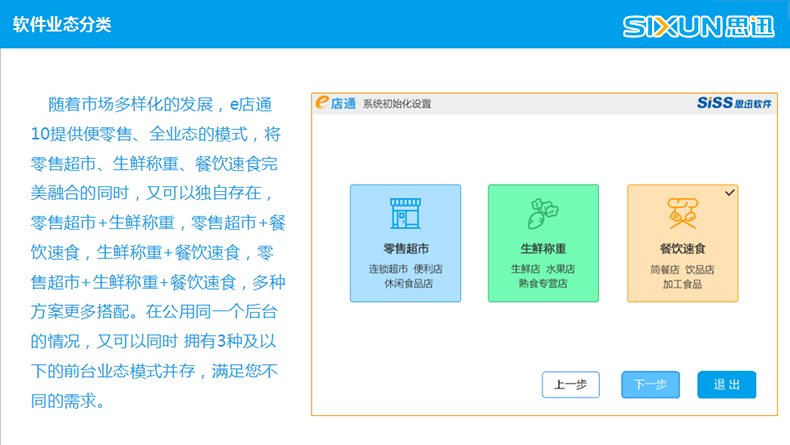Click the radish icon in 生鲜称重 card

coord(543,213)
